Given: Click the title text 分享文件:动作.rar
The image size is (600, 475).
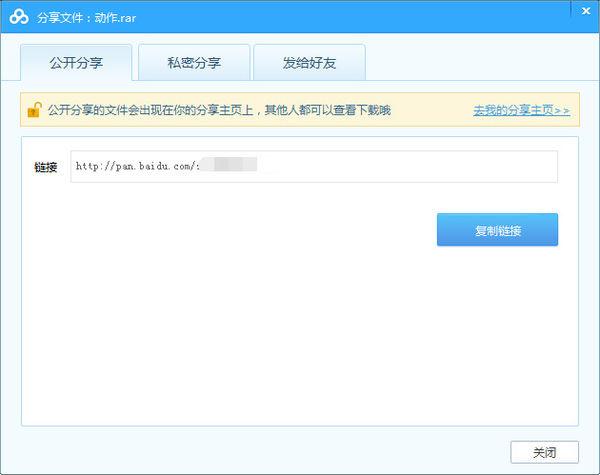Looking at the screenshot, I should click(x=86, y=18).
